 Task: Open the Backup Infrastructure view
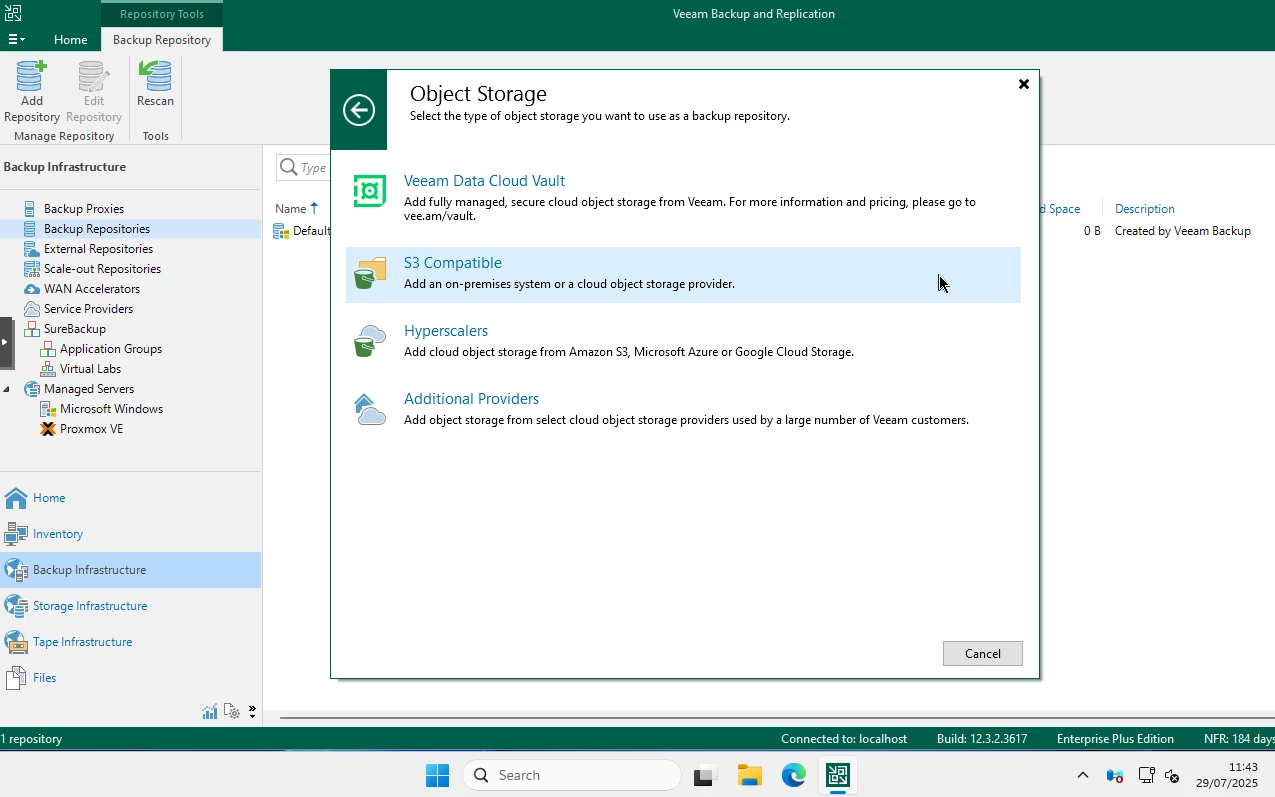coord(131,570)
